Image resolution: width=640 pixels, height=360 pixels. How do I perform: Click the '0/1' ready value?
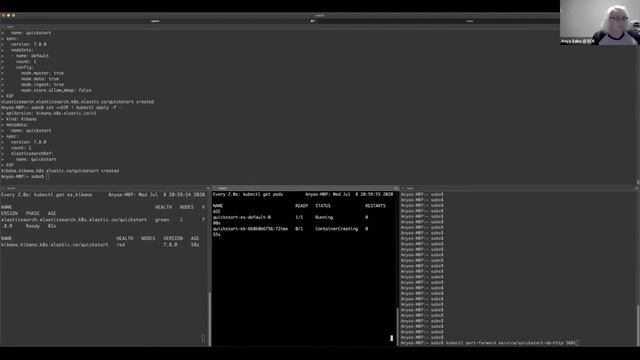pyautogui.click(x=299, y=229)
